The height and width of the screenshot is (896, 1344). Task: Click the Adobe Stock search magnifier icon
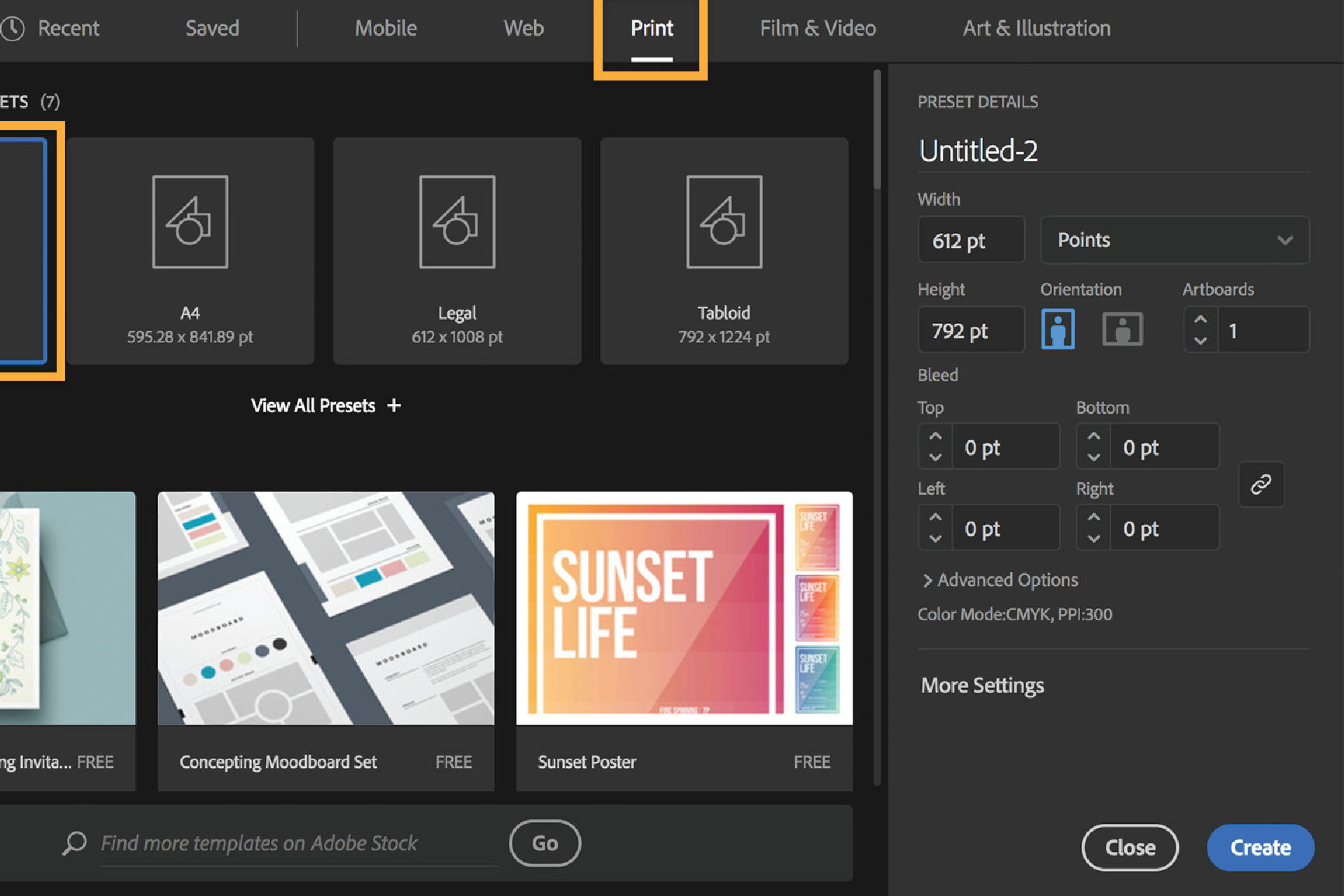click(74, 843)
